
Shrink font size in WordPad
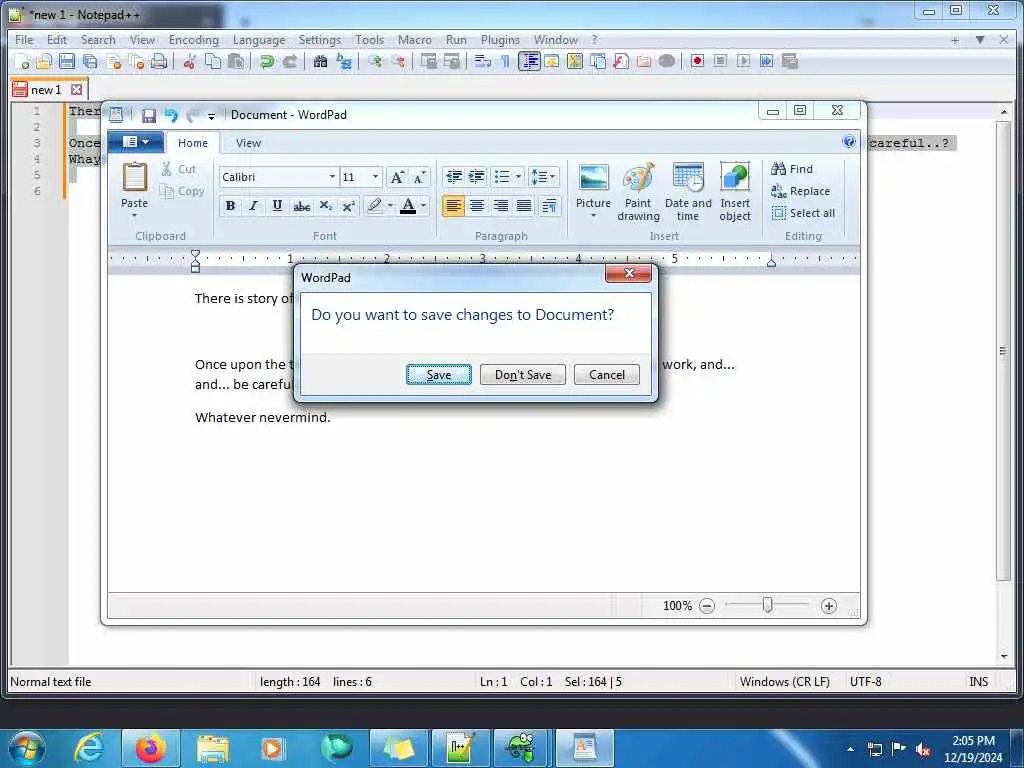click(x=419, y=177)
